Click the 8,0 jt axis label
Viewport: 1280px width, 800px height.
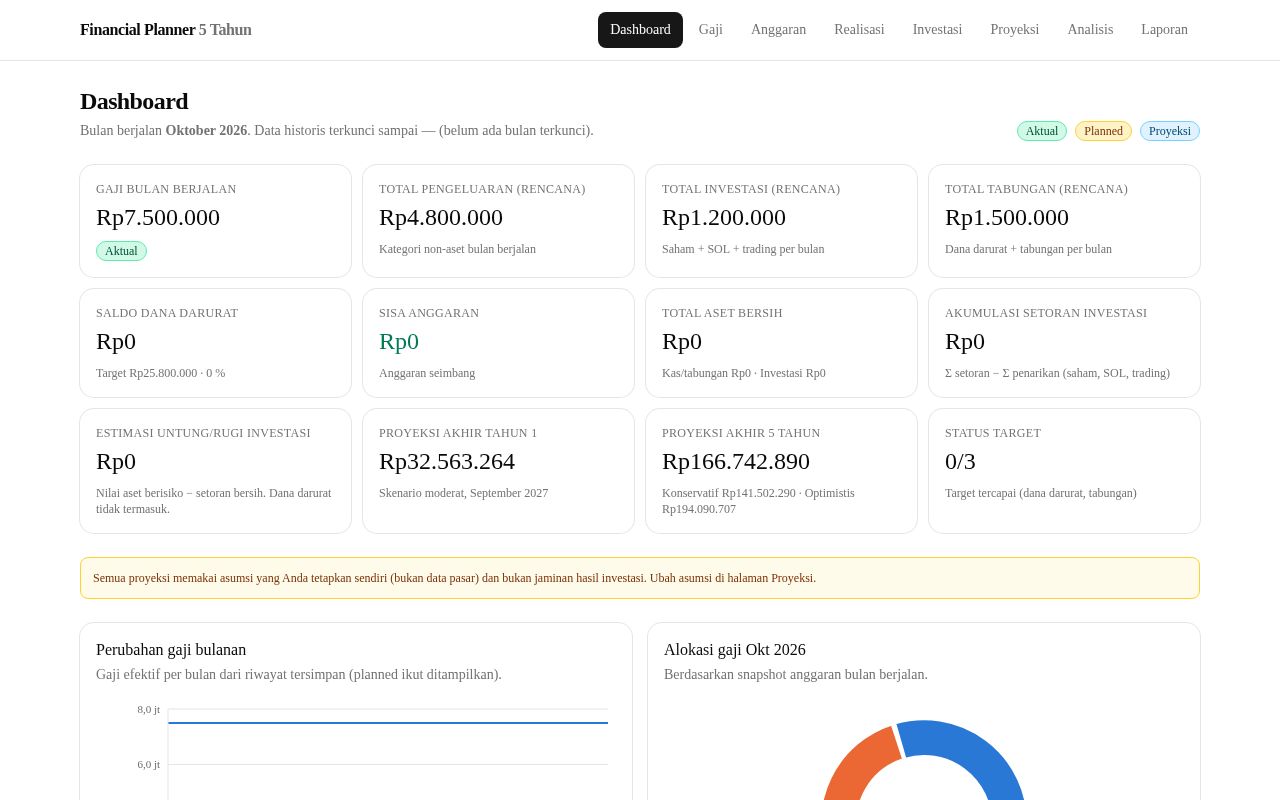149,710
